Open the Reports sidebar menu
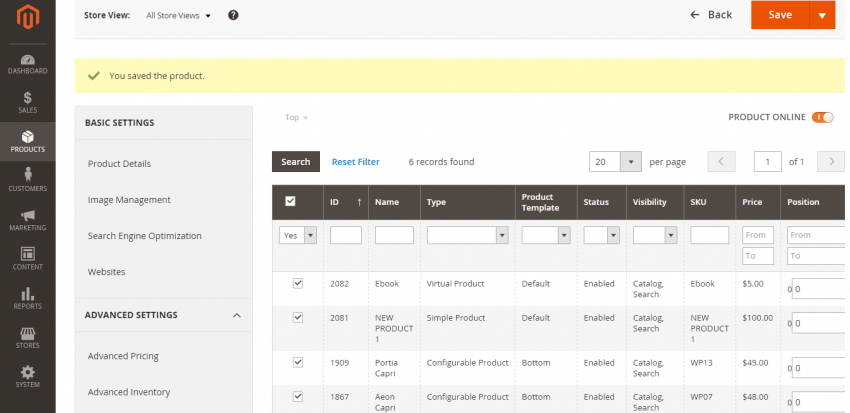The height and width of the screenshot is (413, 850). coord(28,298)
